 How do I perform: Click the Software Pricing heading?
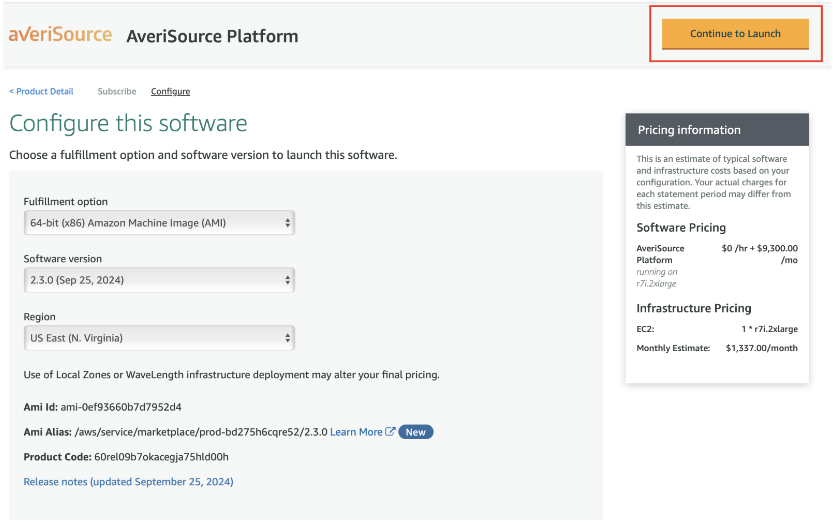tap(681, 227)
